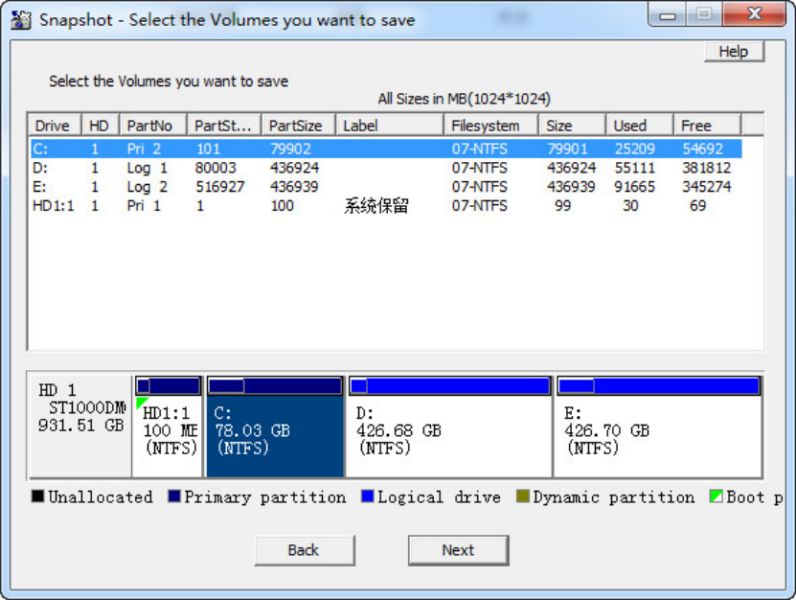Sort by the PartNo column header

[x=153, y=125]
